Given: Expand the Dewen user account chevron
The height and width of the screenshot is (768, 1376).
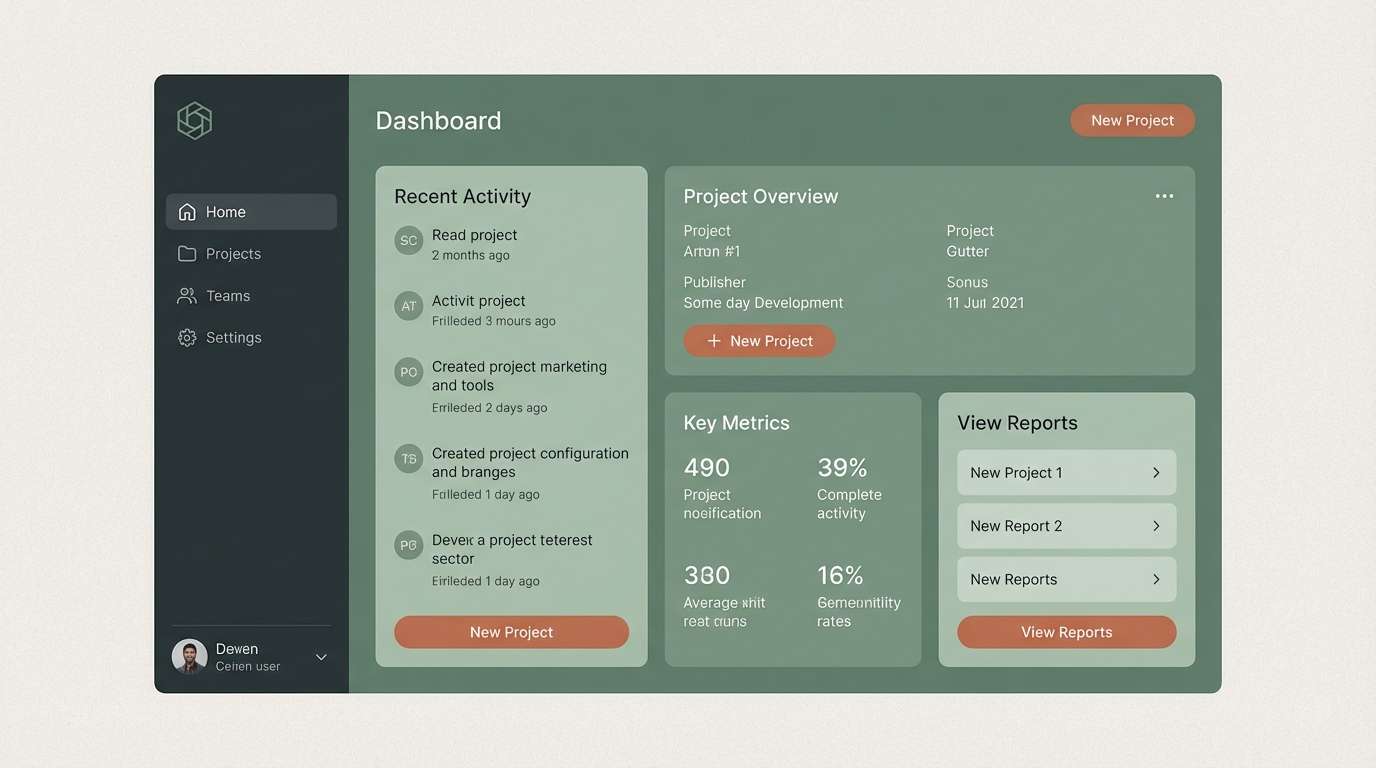Looking at the screenshot, I should point(320,657).
